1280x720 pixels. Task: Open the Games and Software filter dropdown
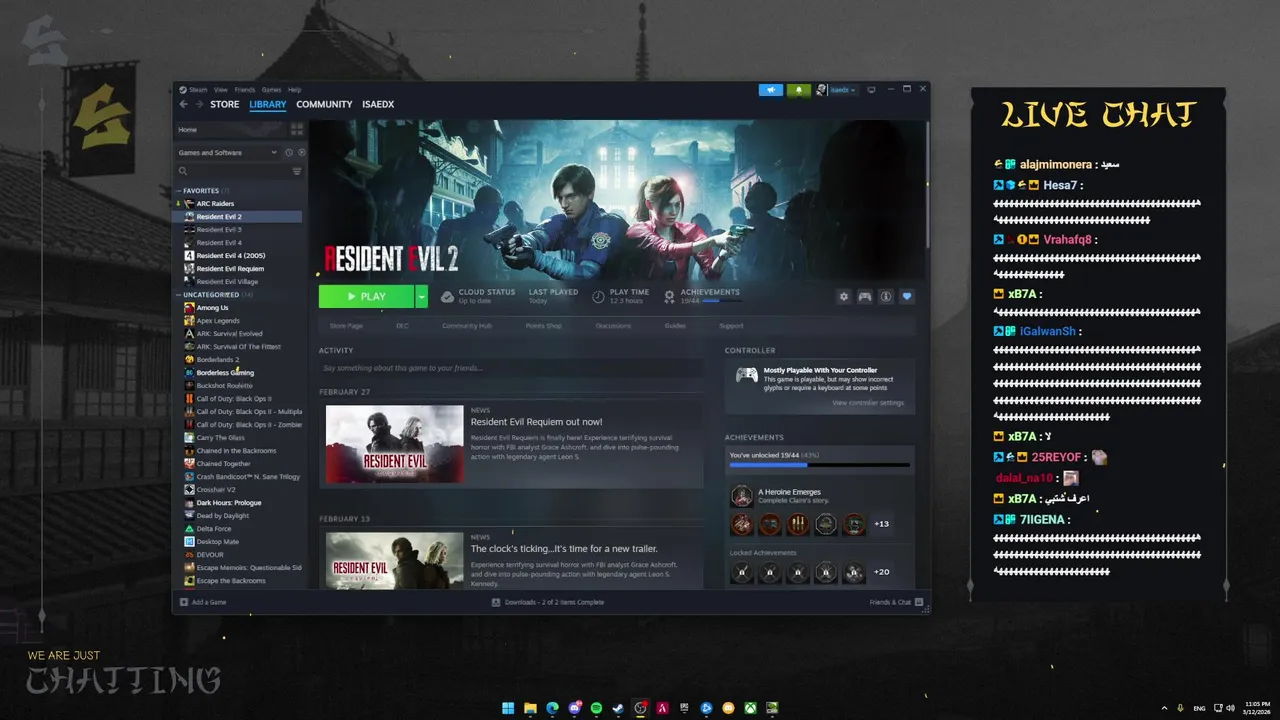pos(227,153)
